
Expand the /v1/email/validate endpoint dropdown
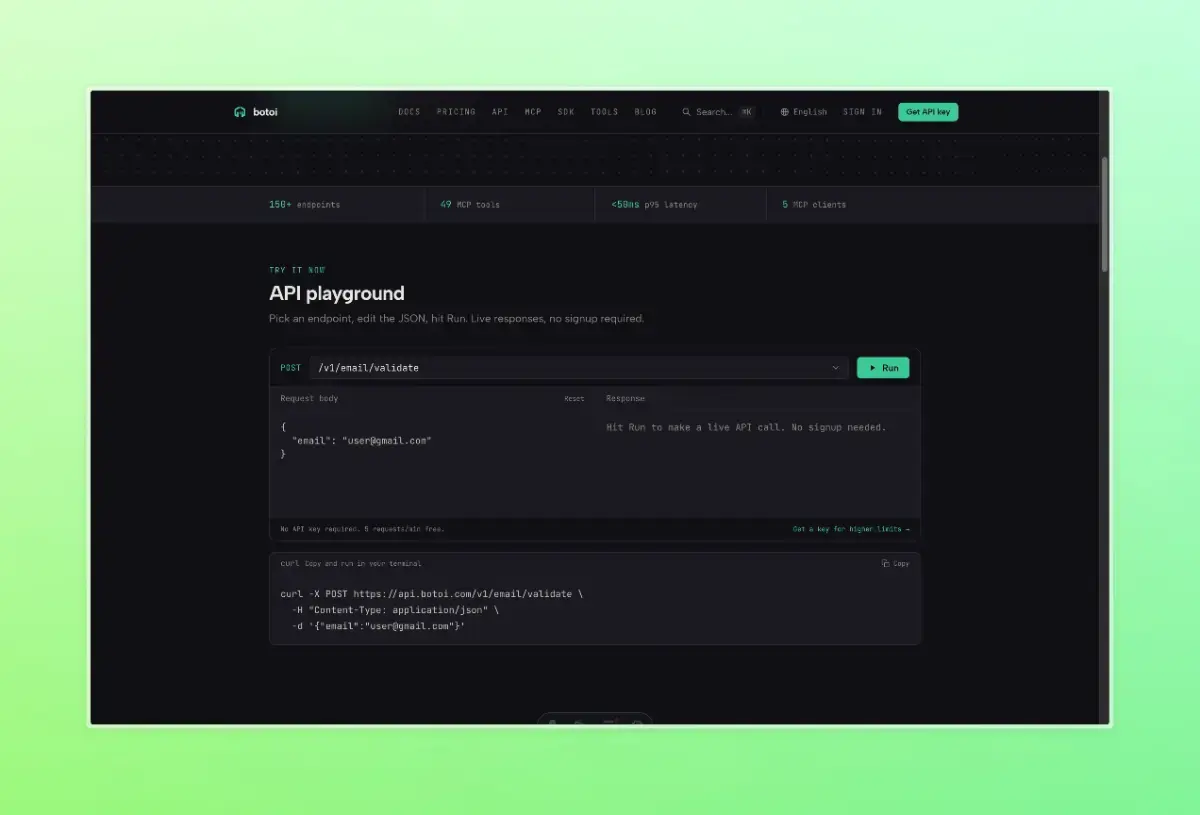pos(579,368)
